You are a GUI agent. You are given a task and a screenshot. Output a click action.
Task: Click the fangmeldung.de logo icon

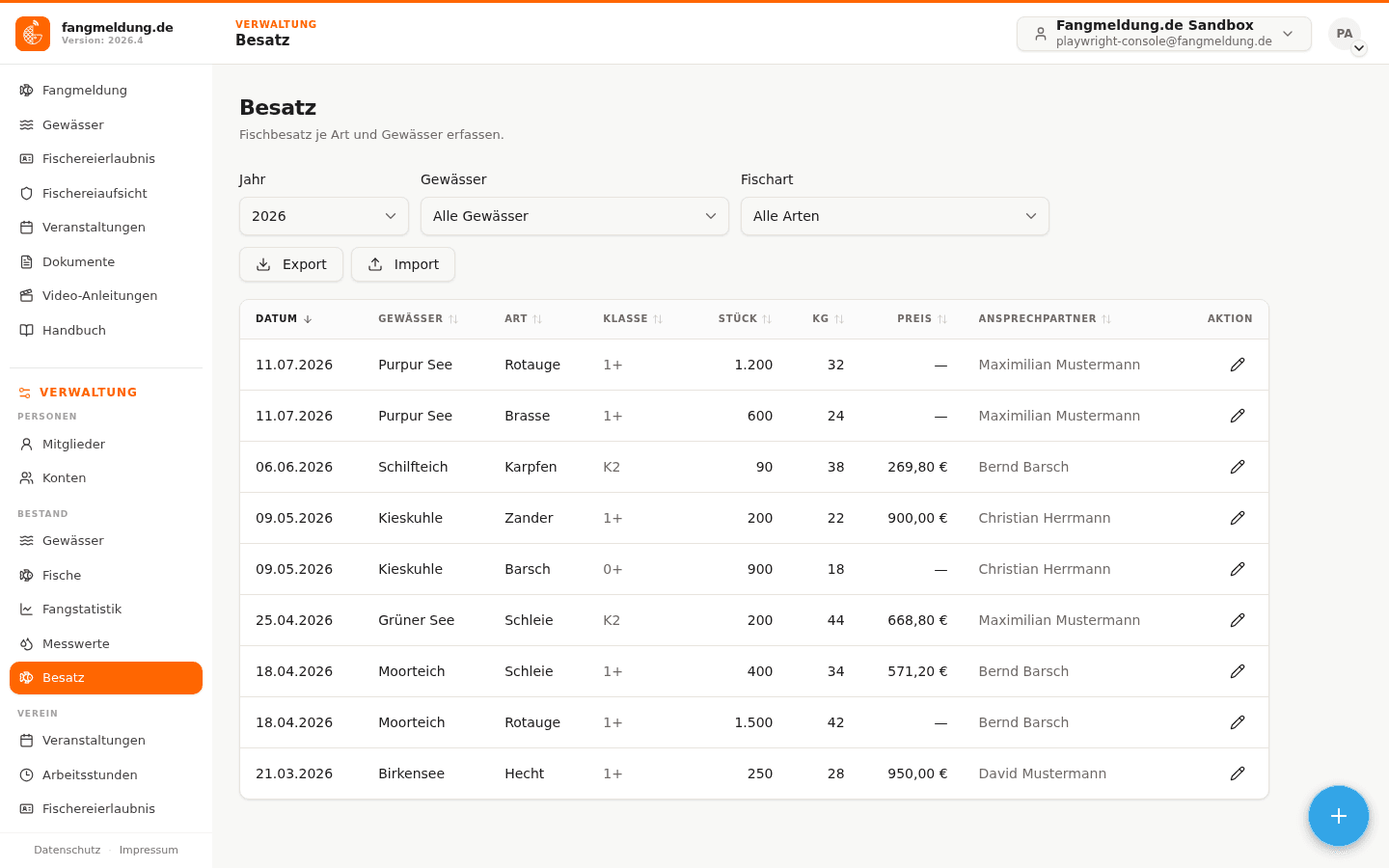coord(33,34)
